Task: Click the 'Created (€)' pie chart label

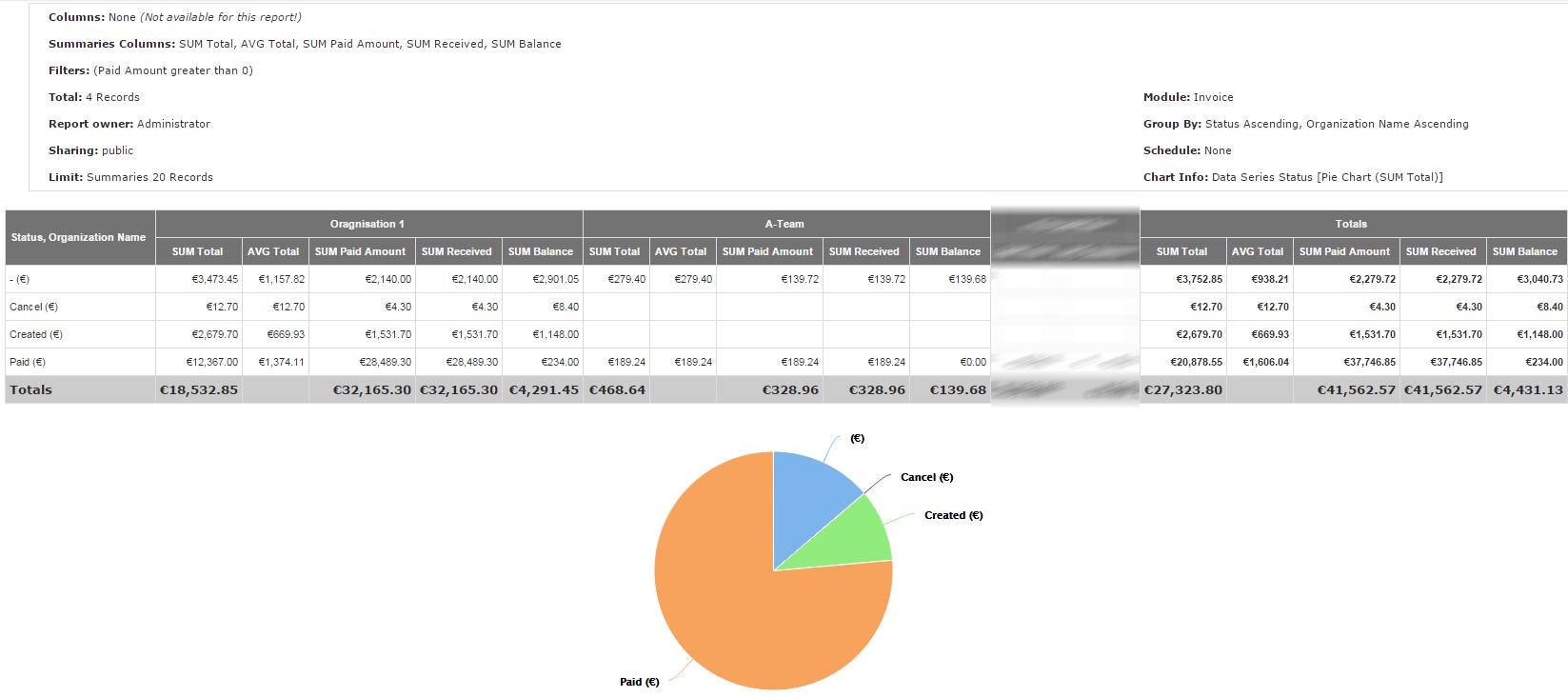Action: (953, 515)
